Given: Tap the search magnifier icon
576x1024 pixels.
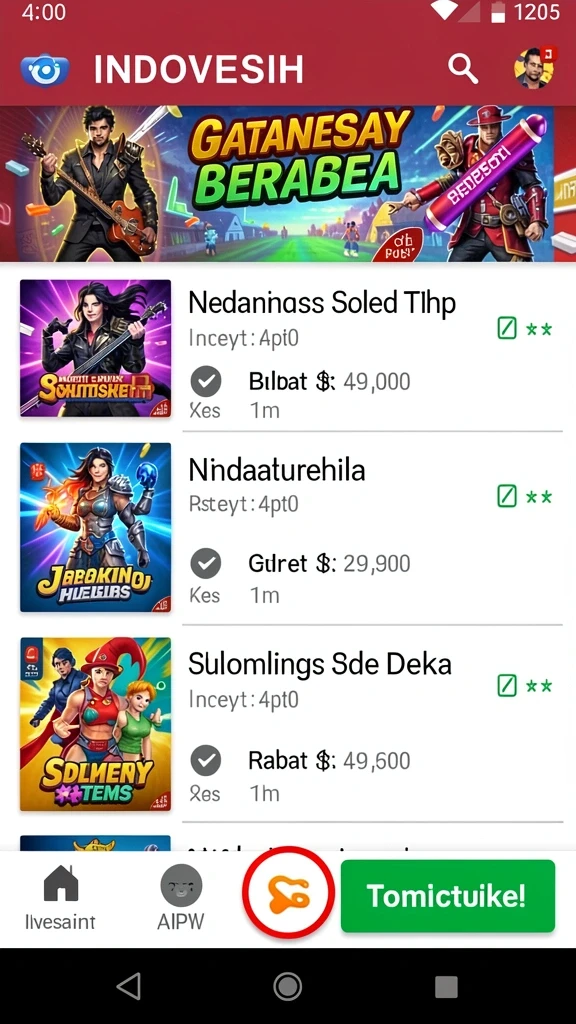Looking at the screenshot, I should pyautogui.click(x=462, y=69).
